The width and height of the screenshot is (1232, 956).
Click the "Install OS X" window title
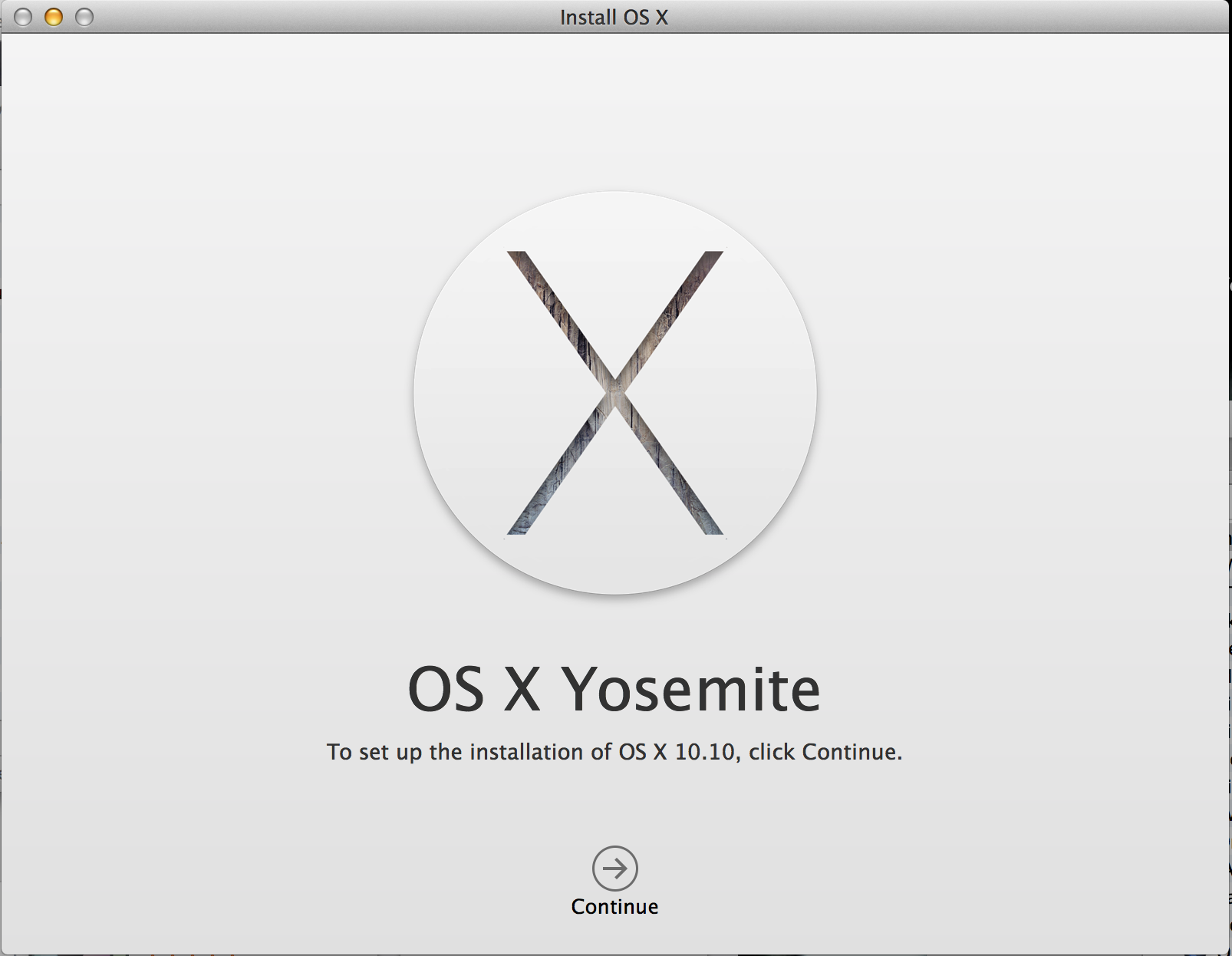614,17
